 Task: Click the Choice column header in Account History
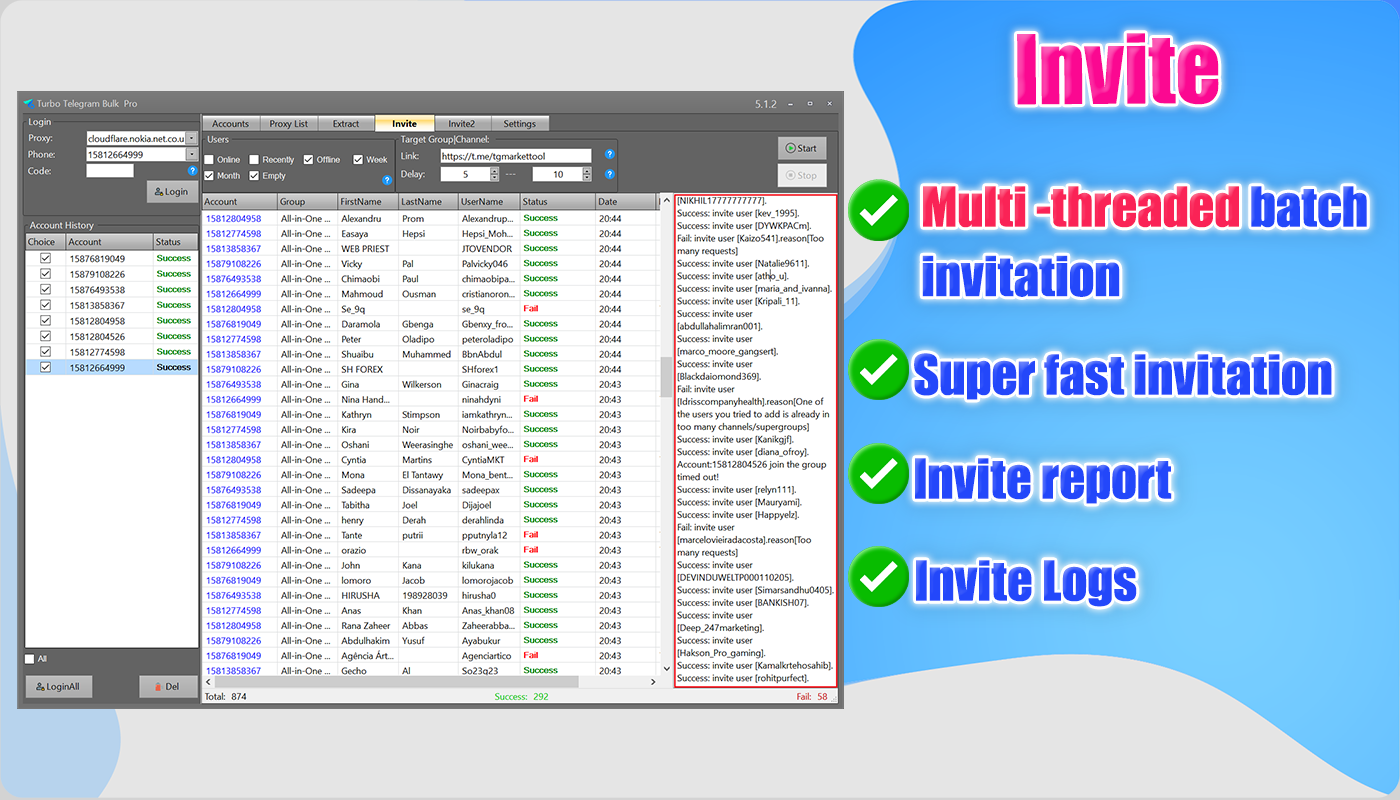pyautogui.click(x=45, y=242)
